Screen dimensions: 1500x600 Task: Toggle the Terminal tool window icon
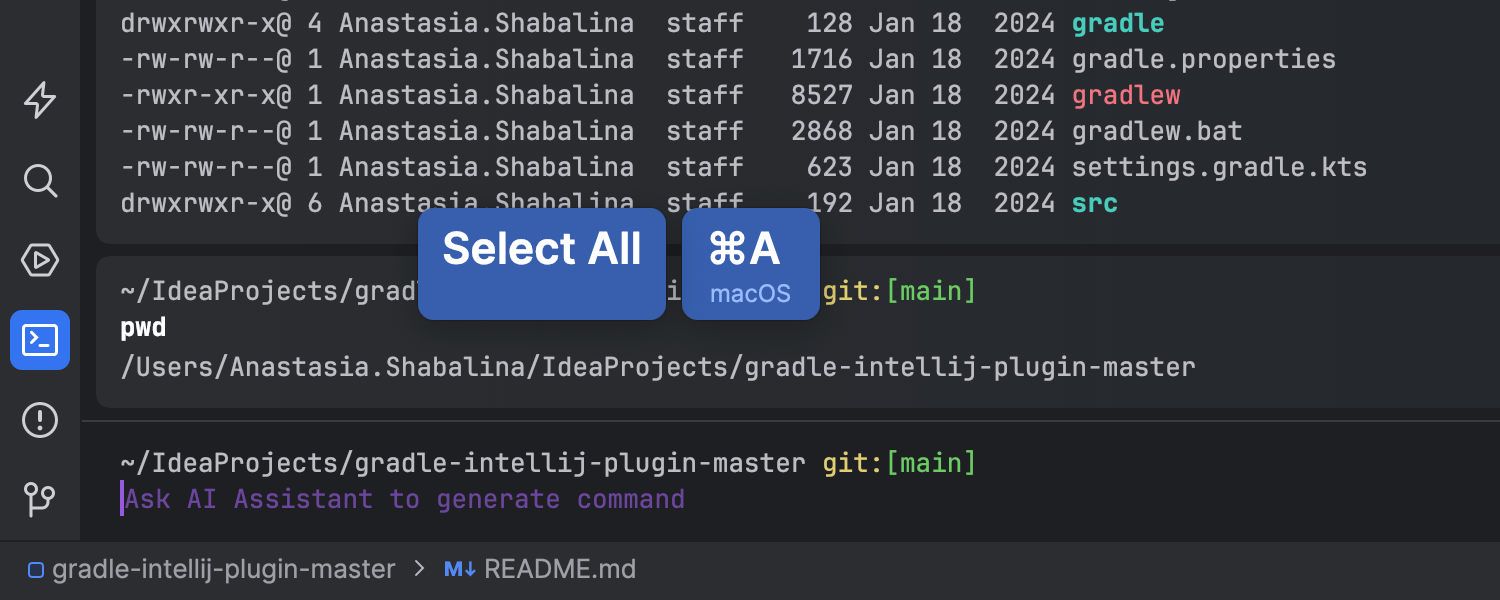[x=40, y=340]
